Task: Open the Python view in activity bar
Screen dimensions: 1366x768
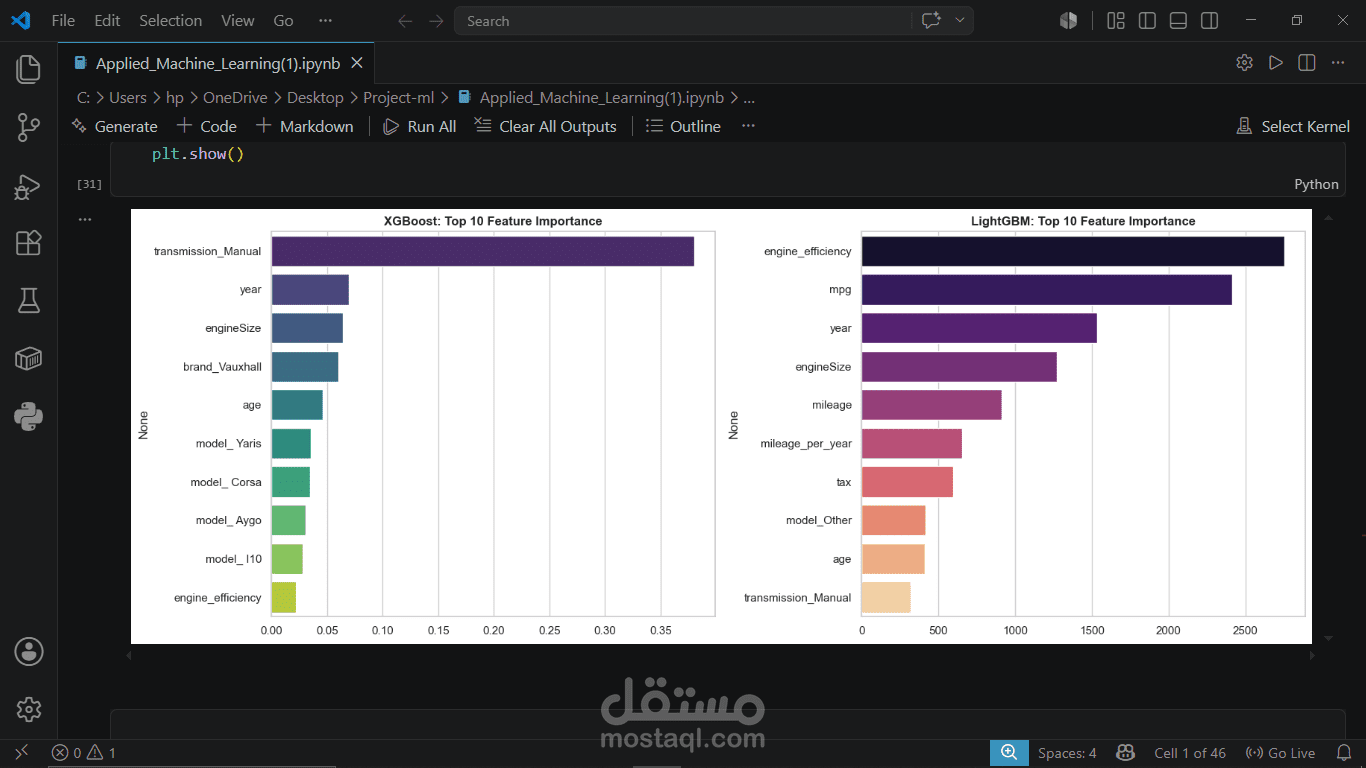Action: pyautogui.click(x=29, y=416)
